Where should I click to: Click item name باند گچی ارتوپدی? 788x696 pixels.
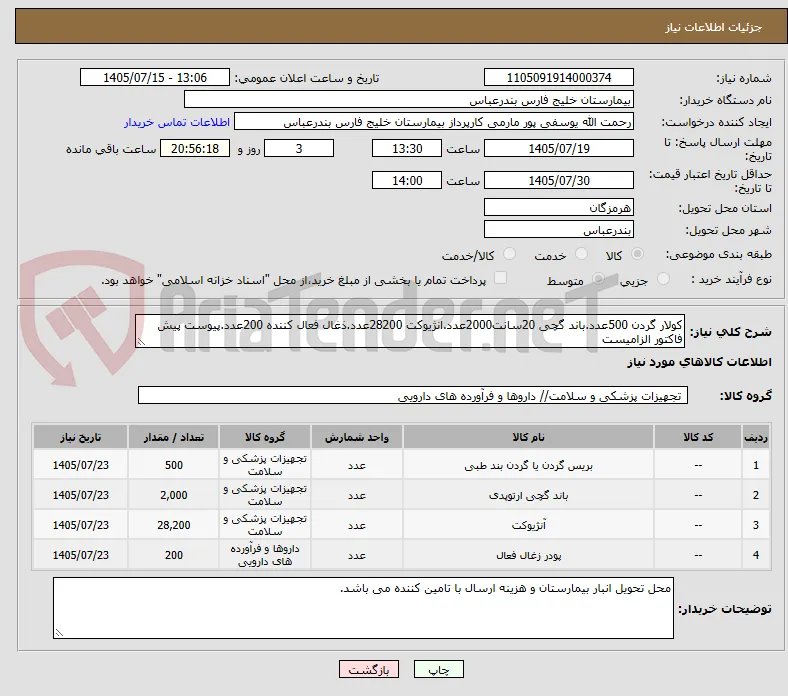pos(528,495)
